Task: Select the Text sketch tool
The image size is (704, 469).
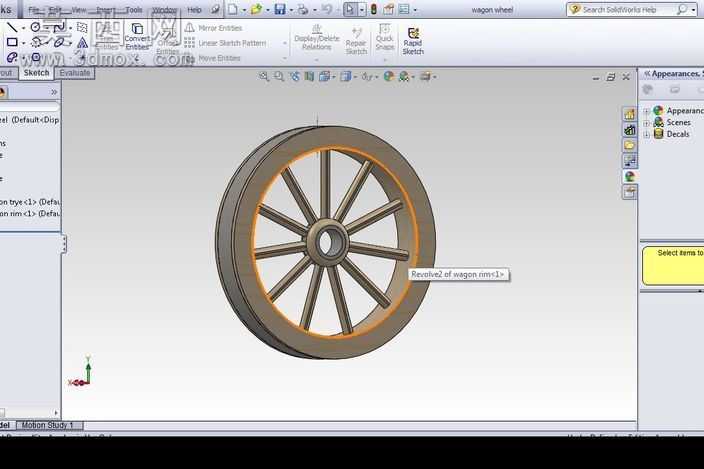Action: click(x=82, y=43)
